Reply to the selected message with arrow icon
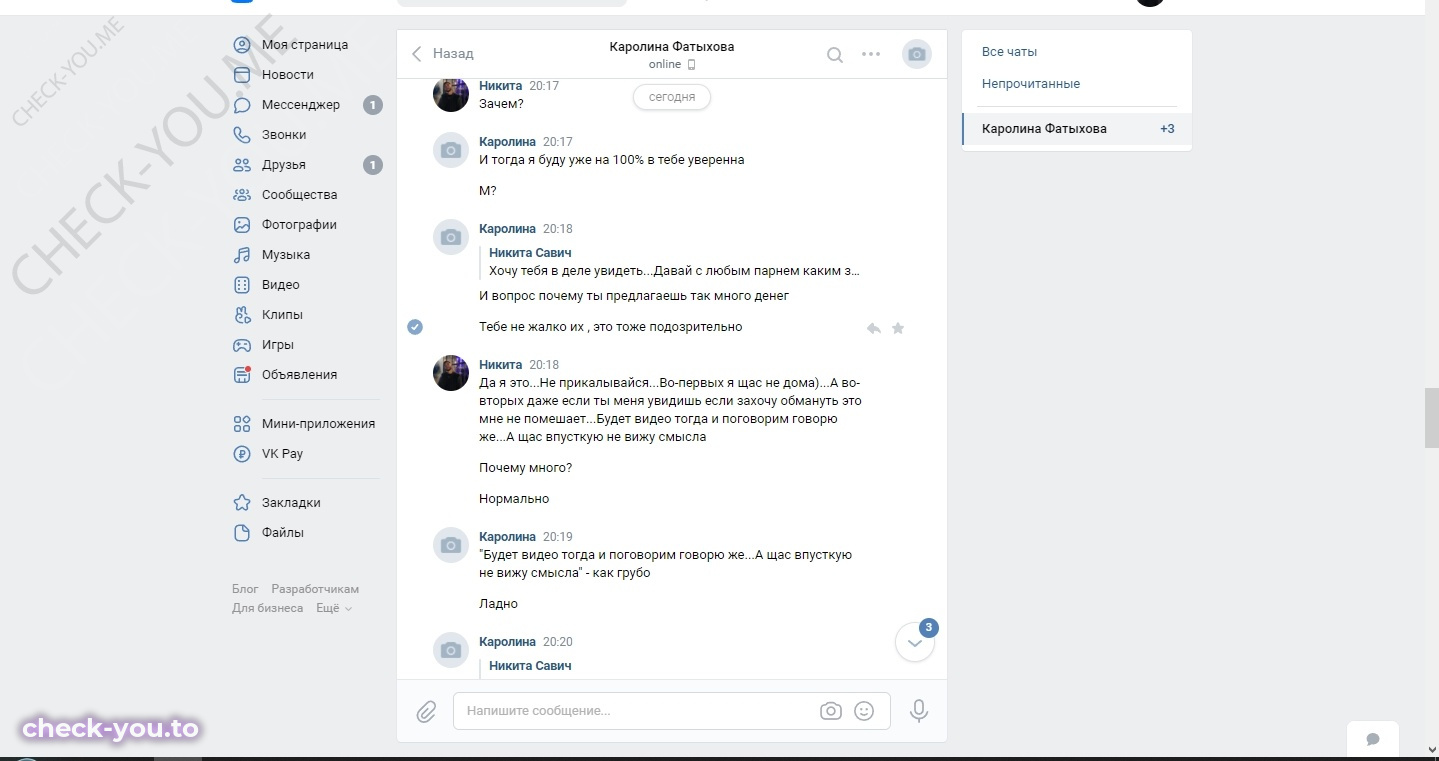1439x761 pixels. point(874,328)
